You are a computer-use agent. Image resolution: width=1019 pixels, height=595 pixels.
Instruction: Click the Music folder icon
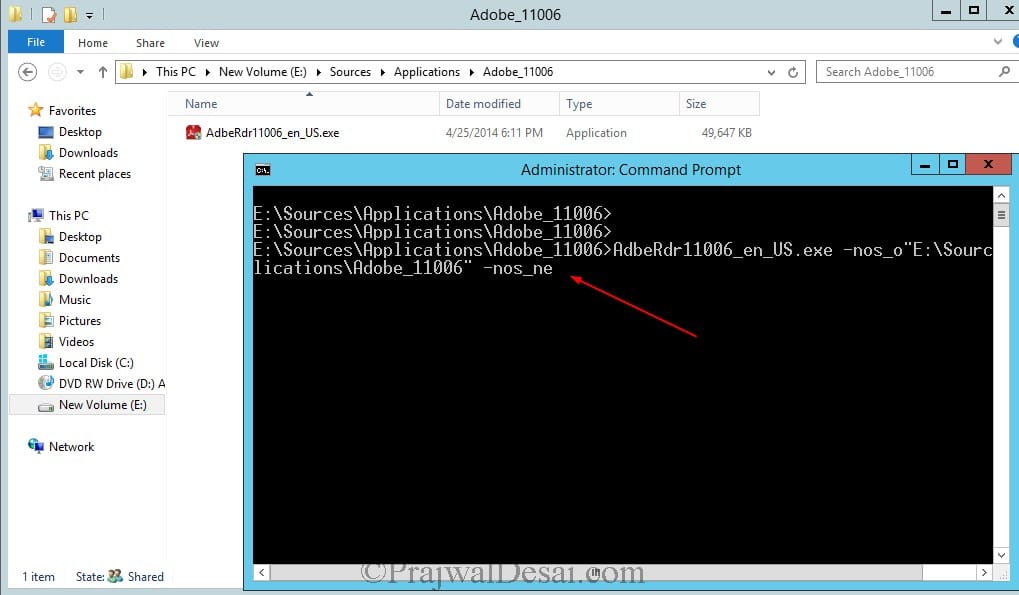point(45,299)
